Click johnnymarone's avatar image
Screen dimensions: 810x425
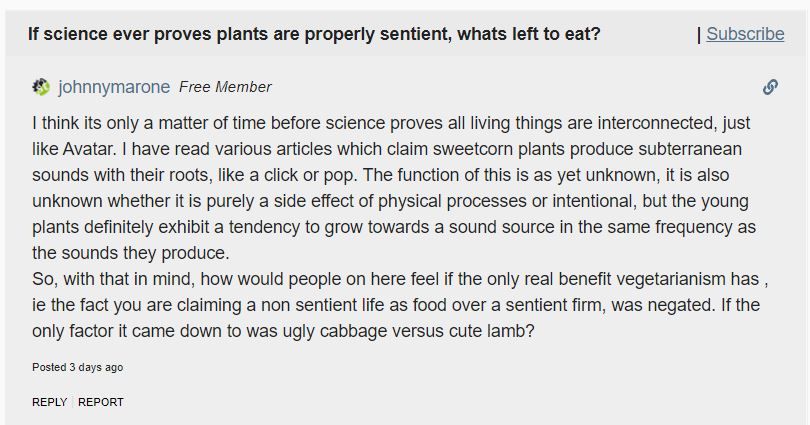[41, 87]
